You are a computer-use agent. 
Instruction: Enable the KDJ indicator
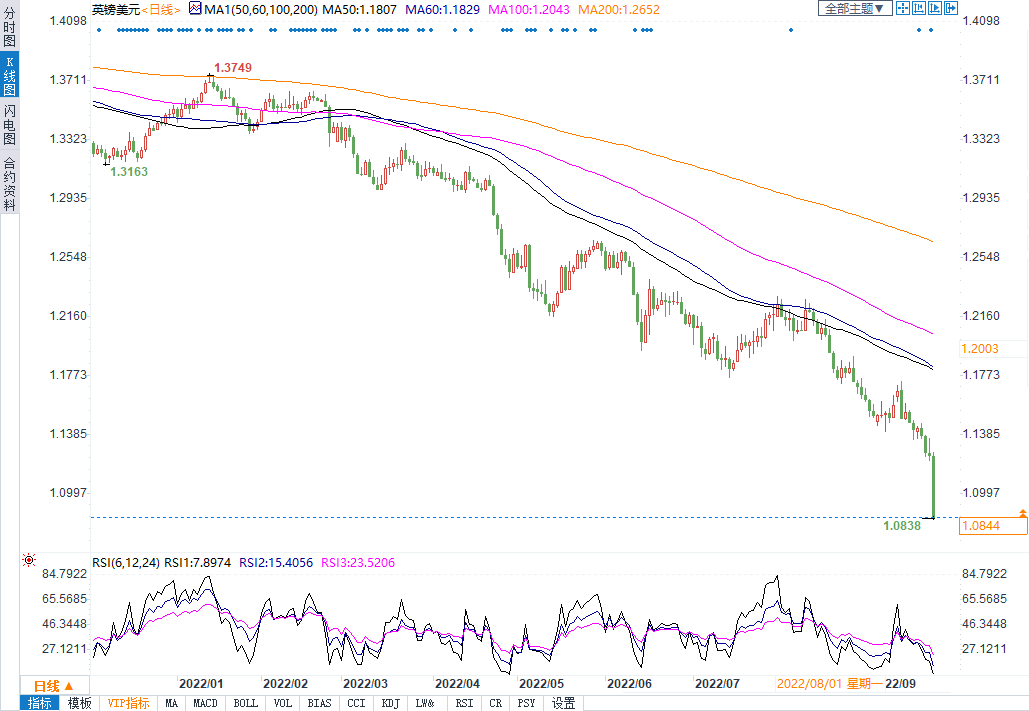(x=390, y=703)
